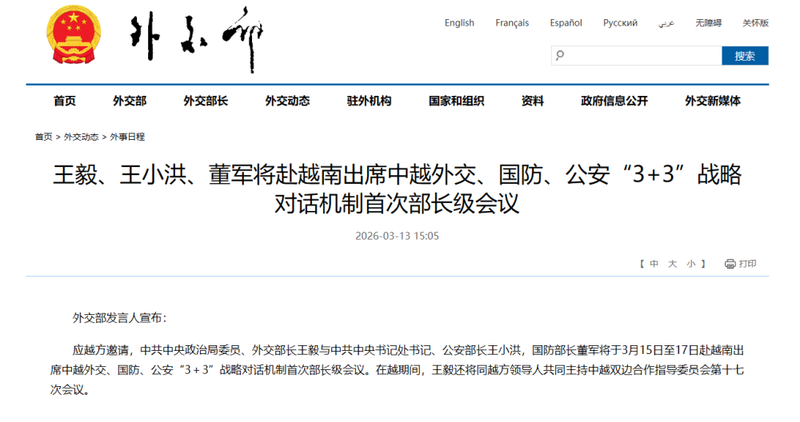The image size is (800, 422).
Task: Expand the 政府信息公开 menu
Action: click(x=614, y=101)
